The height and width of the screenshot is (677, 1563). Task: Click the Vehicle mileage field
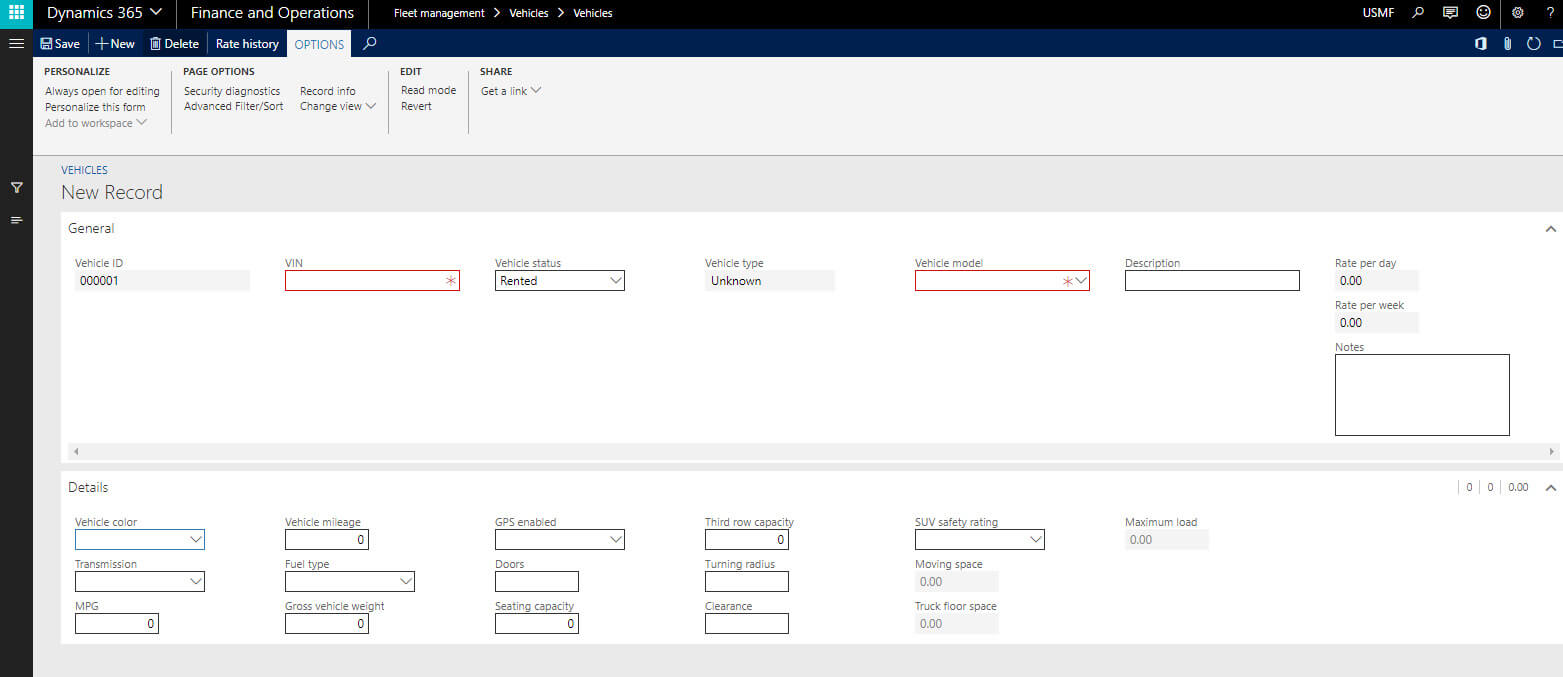pos(327,540)
